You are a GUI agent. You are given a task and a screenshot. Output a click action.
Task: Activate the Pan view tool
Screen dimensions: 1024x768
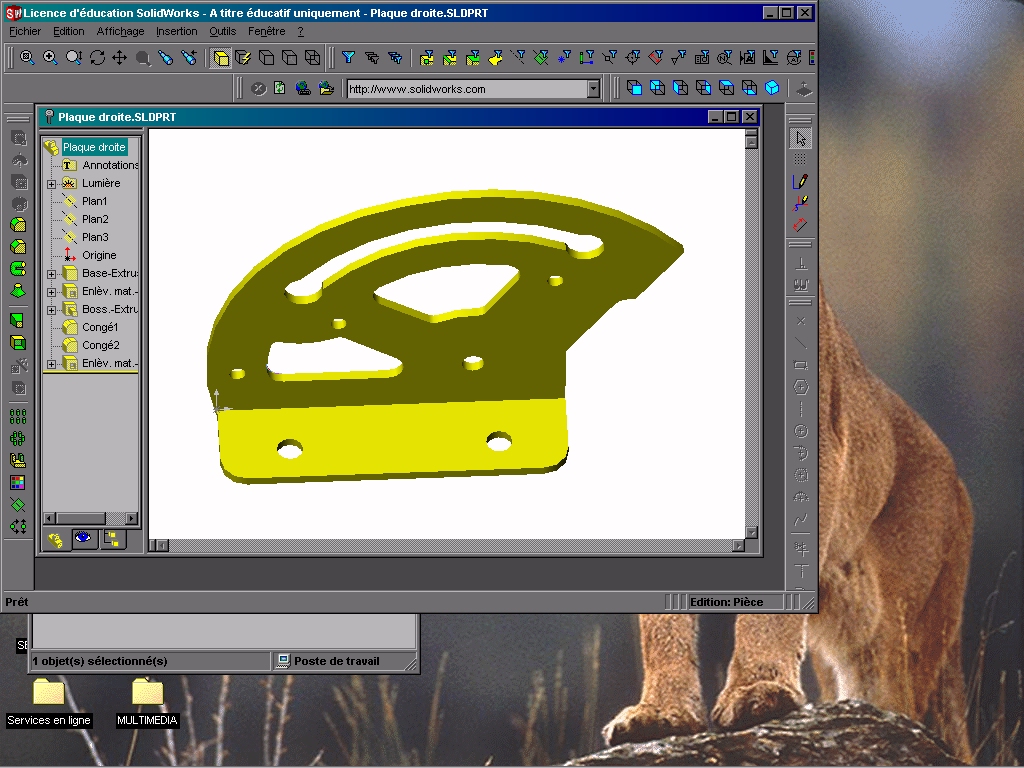119,58
